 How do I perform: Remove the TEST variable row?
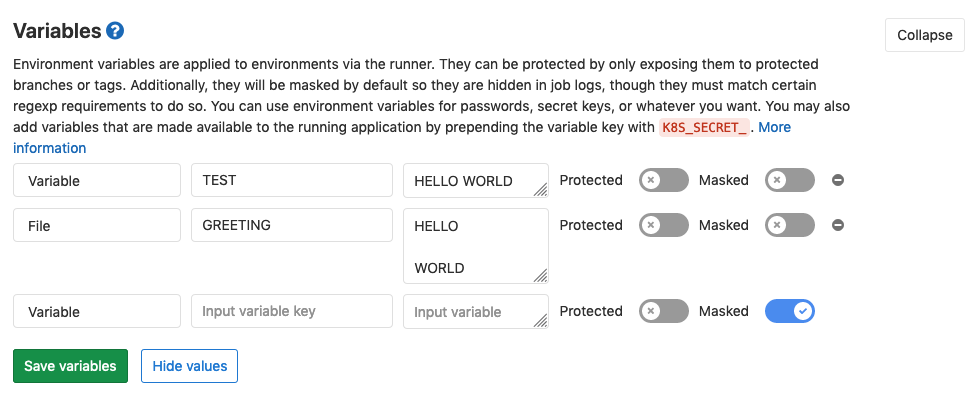pos(838,181)
